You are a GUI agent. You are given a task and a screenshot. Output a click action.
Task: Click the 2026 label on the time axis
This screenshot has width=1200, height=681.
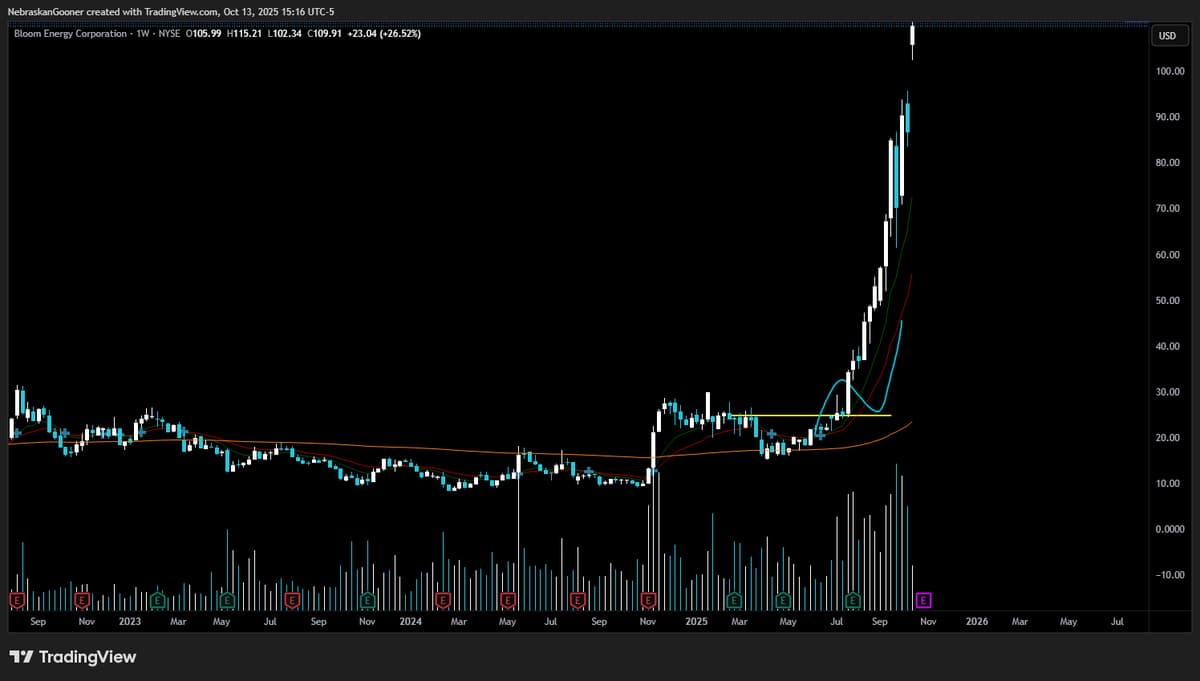point(975,621)
